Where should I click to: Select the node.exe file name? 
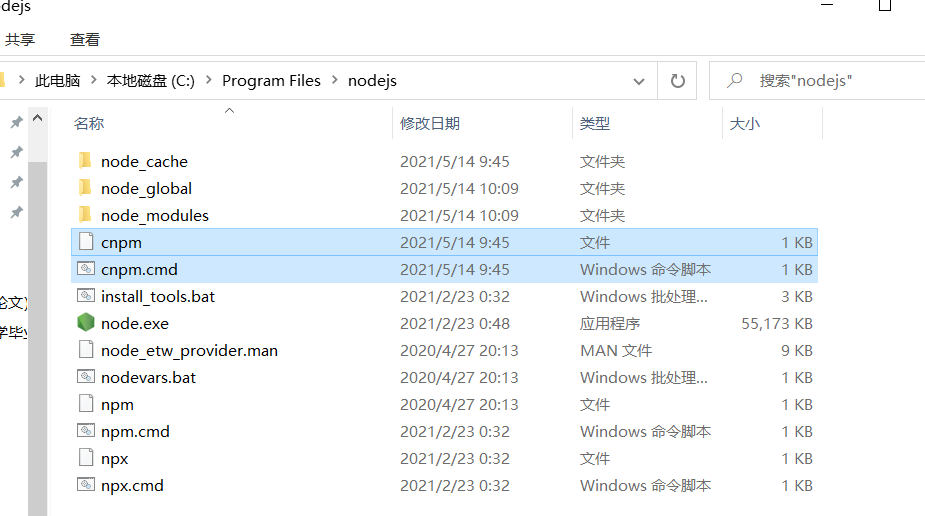tap(135, 324)
